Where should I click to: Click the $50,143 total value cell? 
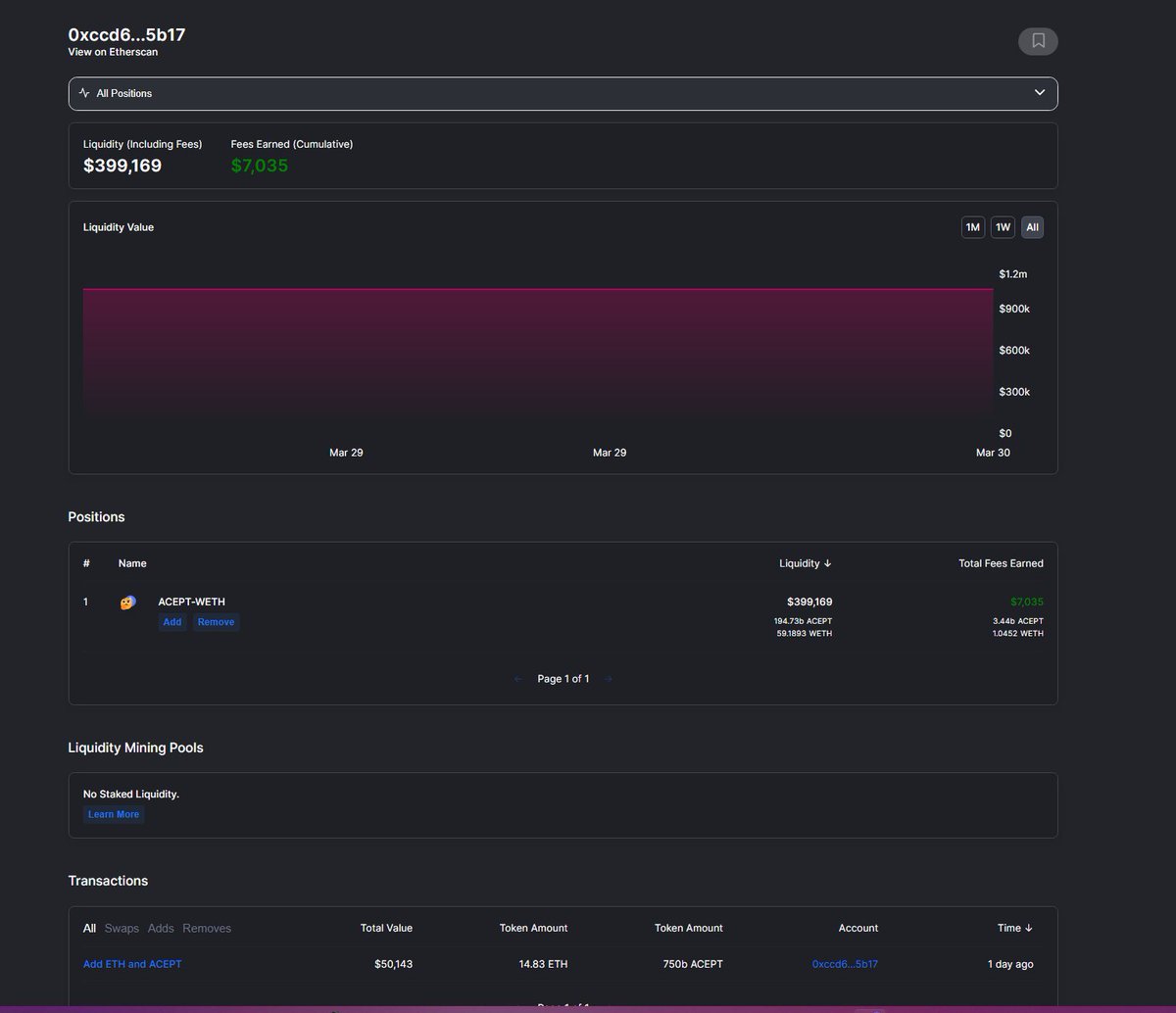(393, 964)
